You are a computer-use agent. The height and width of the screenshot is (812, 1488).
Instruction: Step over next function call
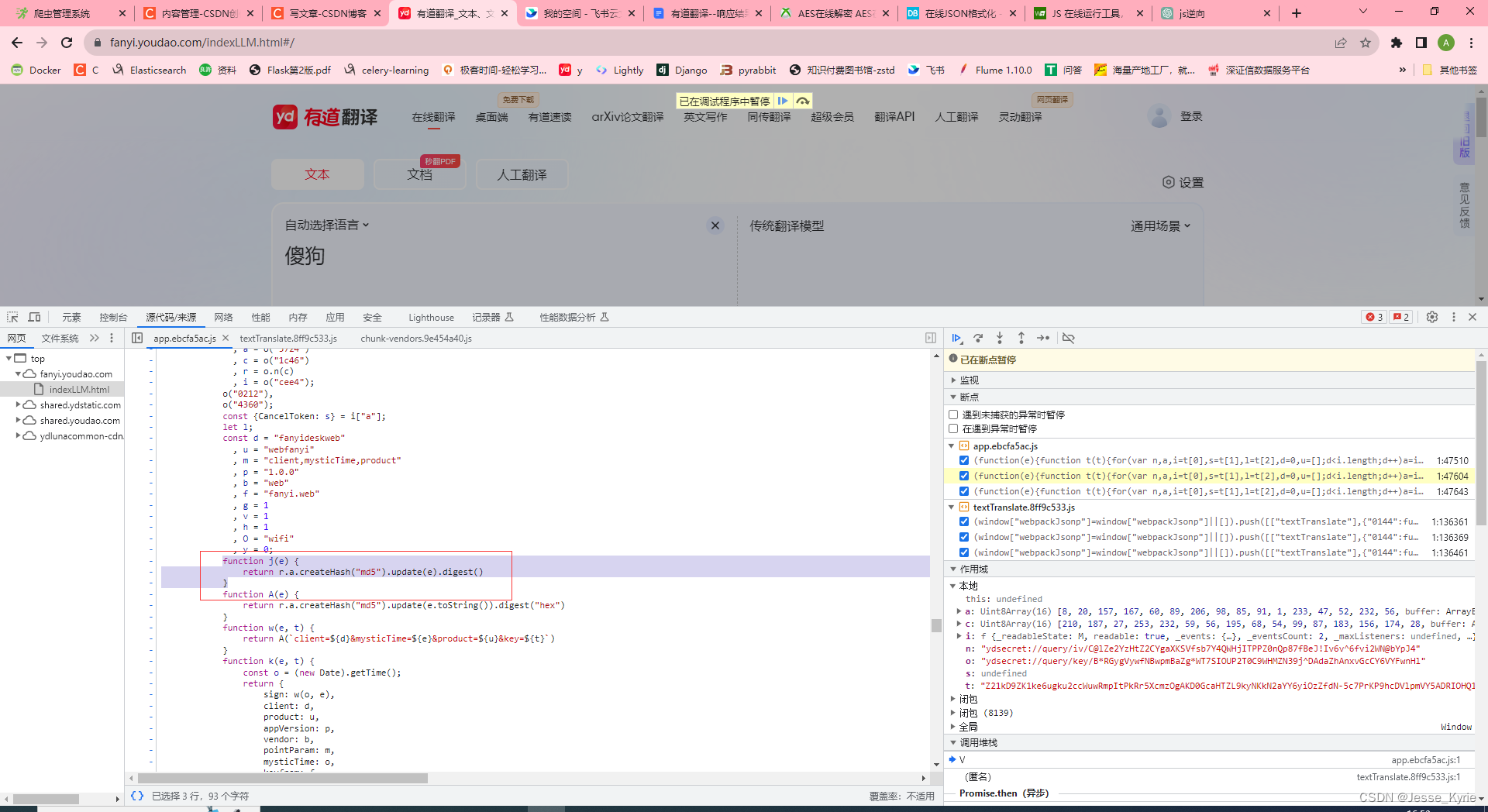point(978,338)
